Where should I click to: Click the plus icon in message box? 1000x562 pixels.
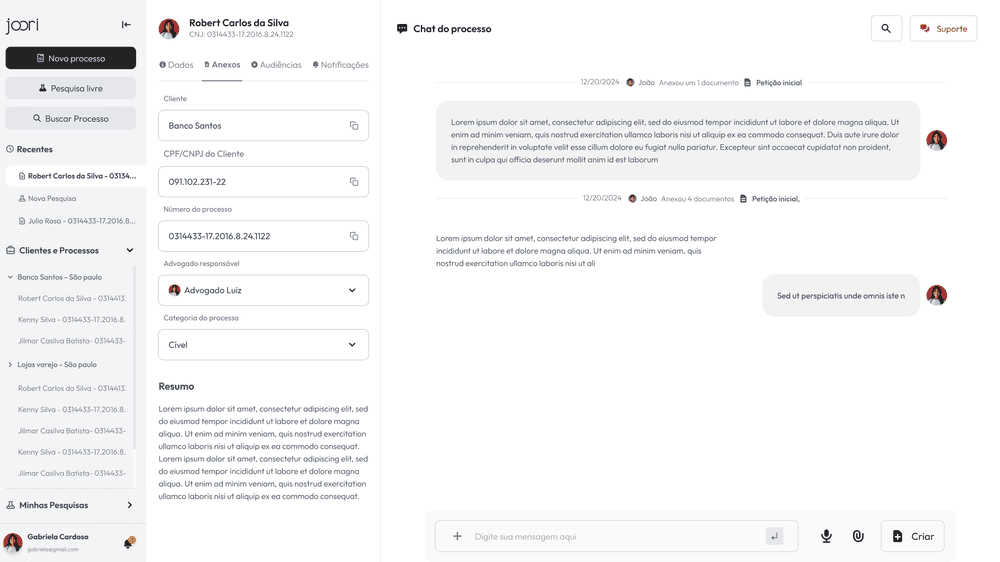(x=457, y=536)
